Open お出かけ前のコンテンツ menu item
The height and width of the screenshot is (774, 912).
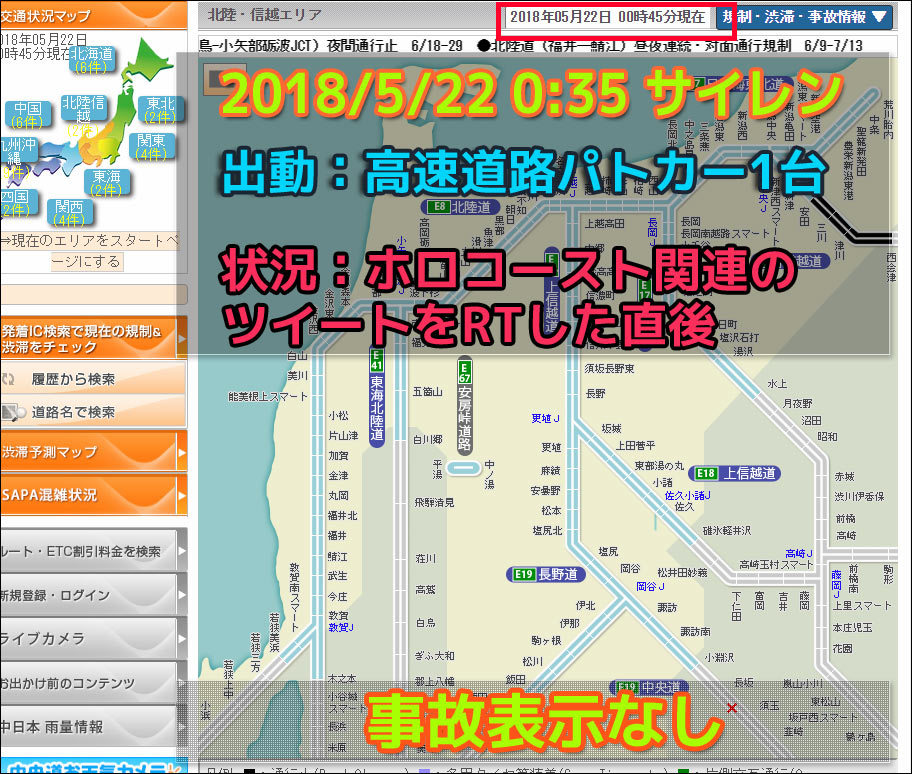[93, 683]
